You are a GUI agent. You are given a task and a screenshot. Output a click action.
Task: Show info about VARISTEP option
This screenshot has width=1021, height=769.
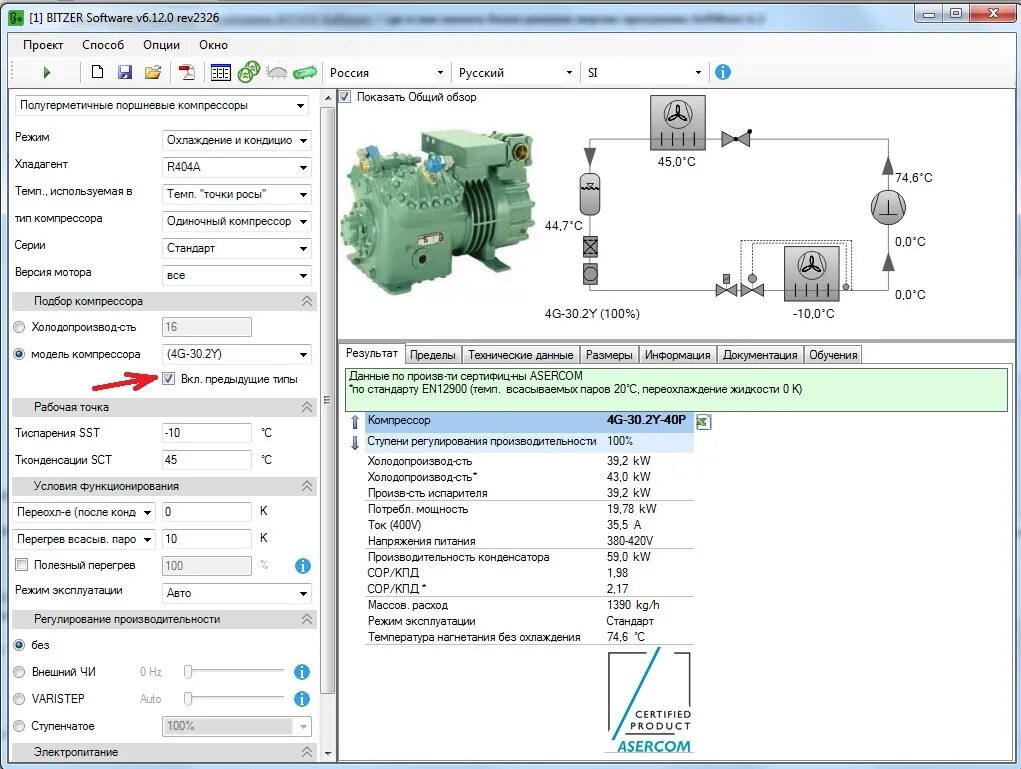[x=301, y=699]
